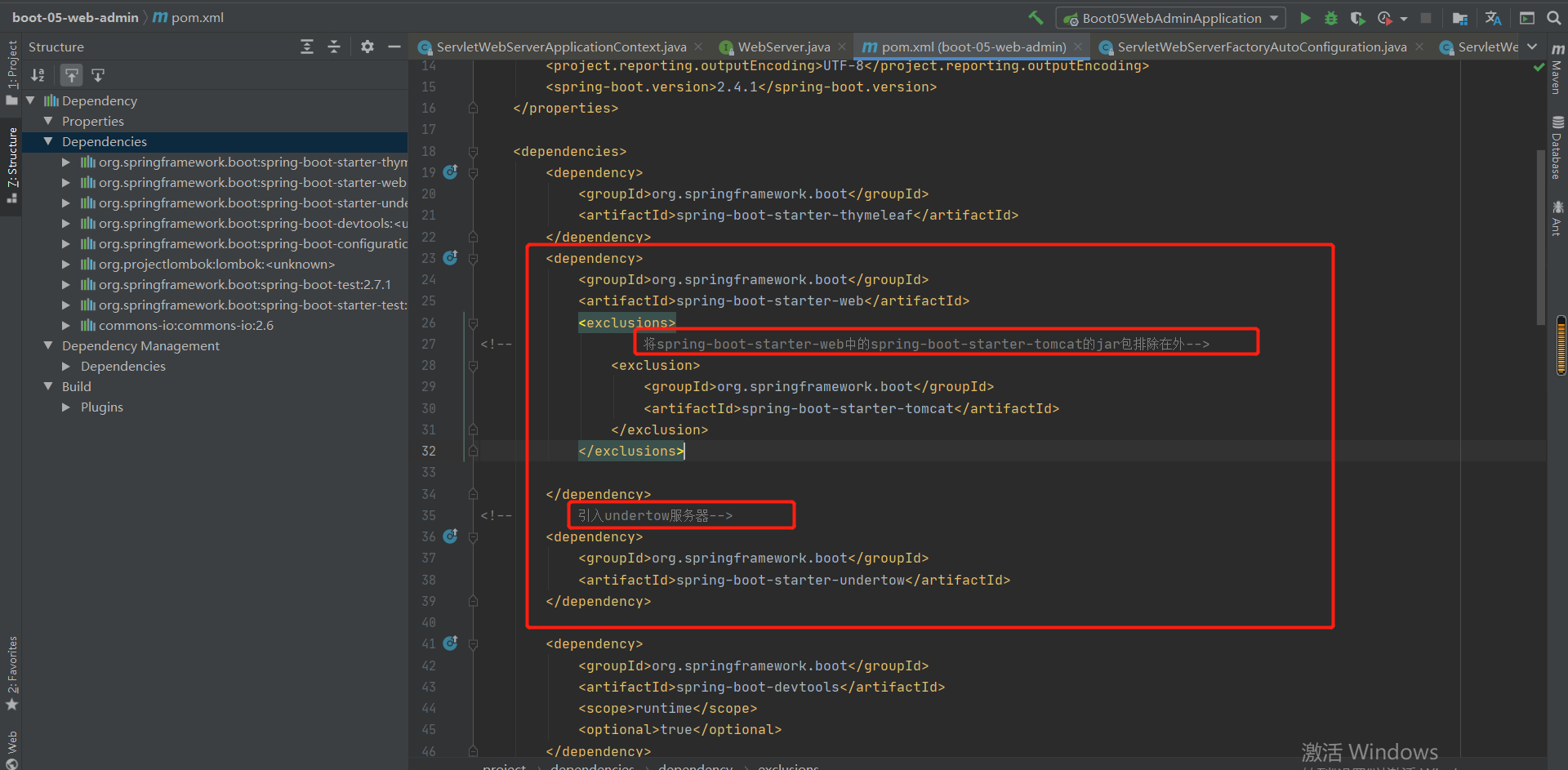Place cursor on spring-boot-starter-undertow artifactId line
The height and width of the screenshot is (770, 1568).
pyautogui.click(x=794, y=580)
